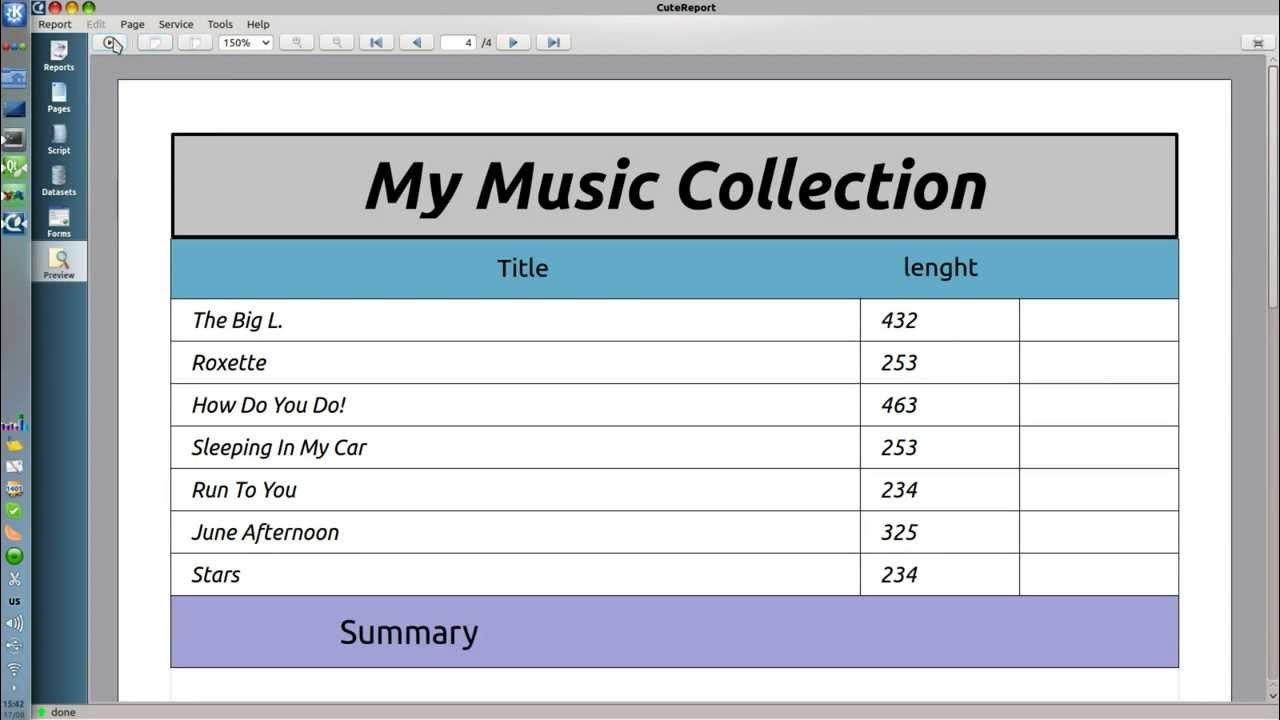Screen dimensions: 1280x720
Task: Click the 'done' status bar message
Action: 63,712
